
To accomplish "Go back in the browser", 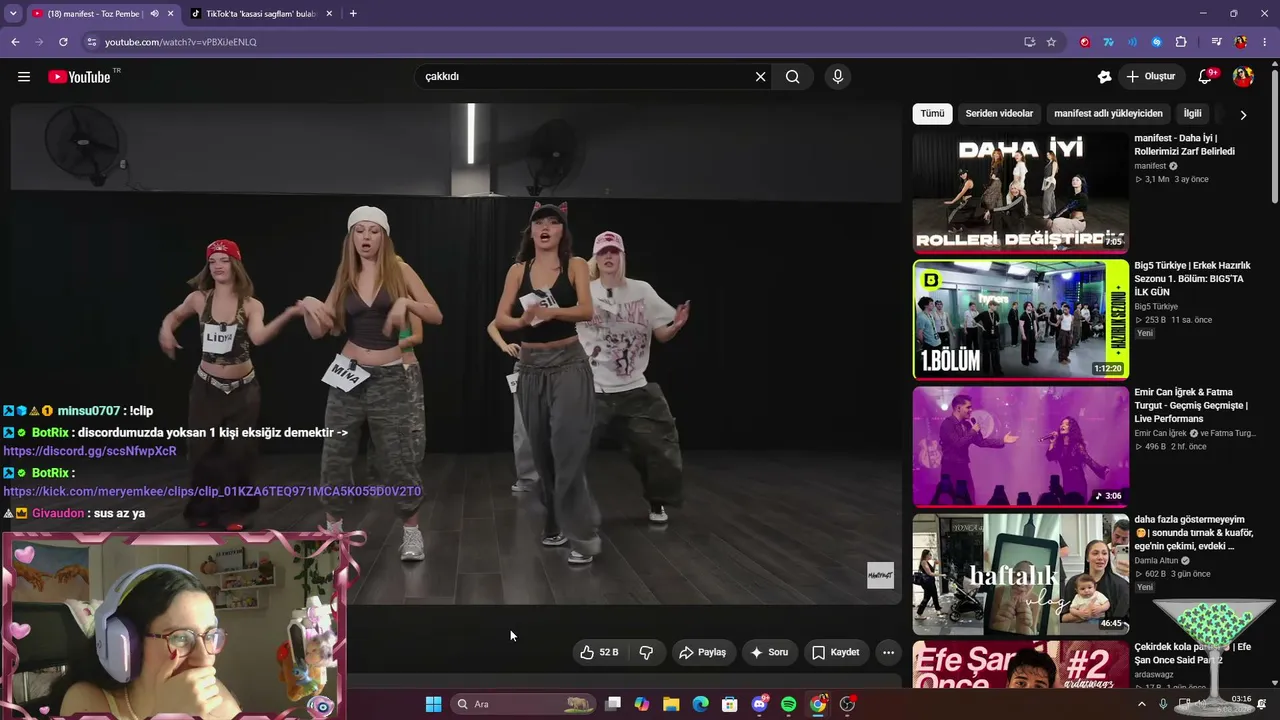I will [x=15, y=42].
